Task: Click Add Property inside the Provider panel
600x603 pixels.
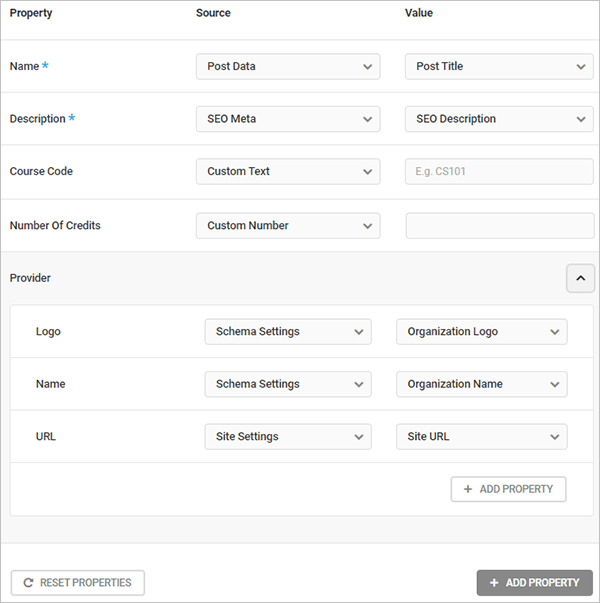Action: pos(508,489)
